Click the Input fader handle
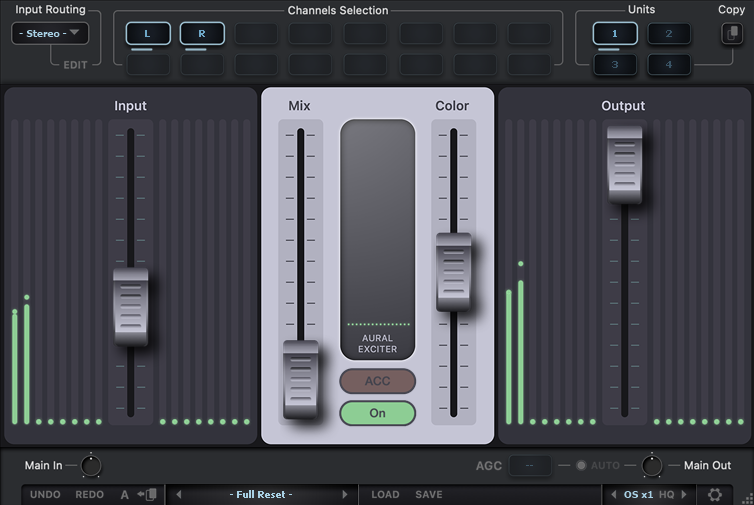754x505 pixels. coord(130,307)
